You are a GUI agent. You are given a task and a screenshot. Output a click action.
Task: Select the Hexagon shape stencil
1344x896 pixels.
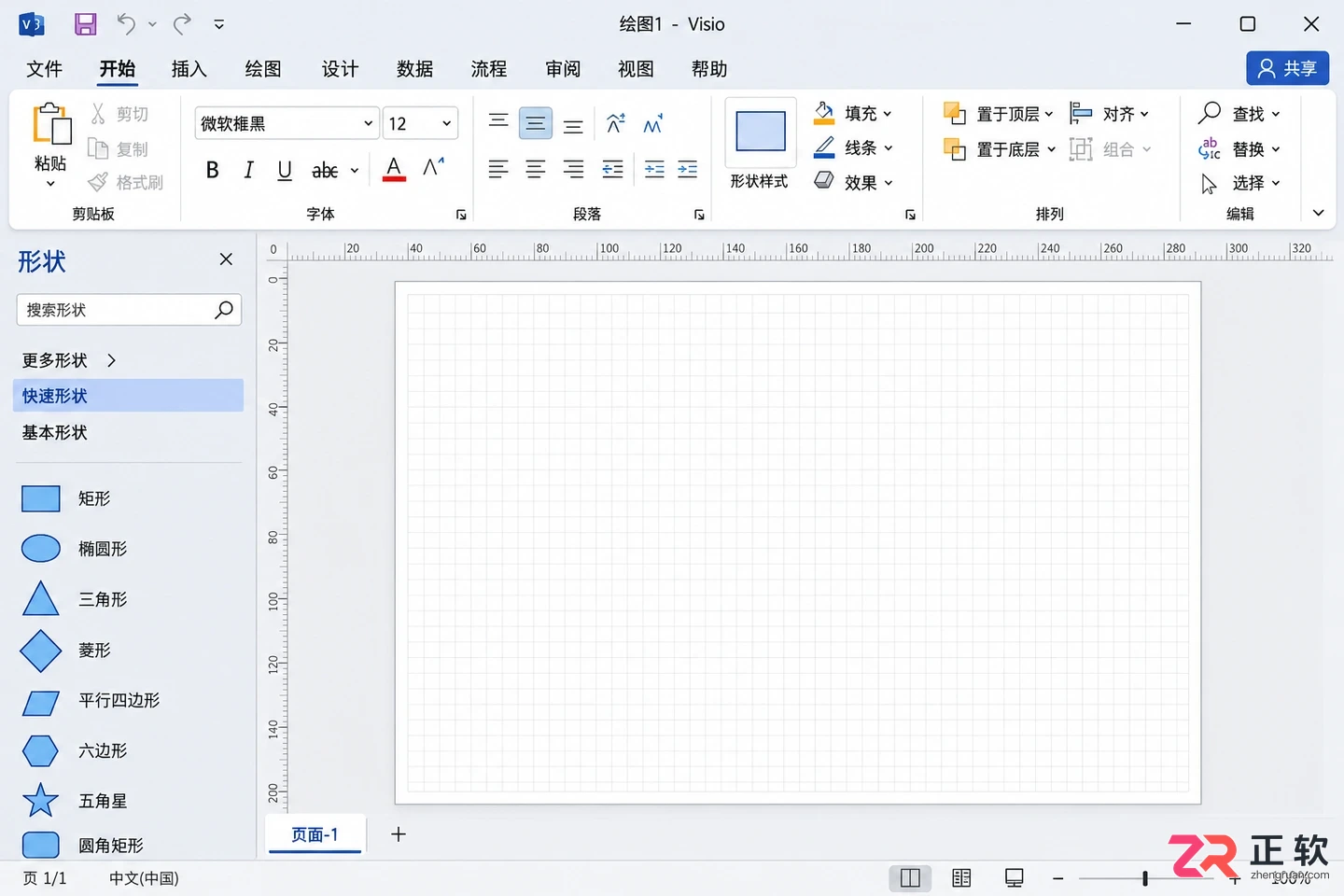40,750
